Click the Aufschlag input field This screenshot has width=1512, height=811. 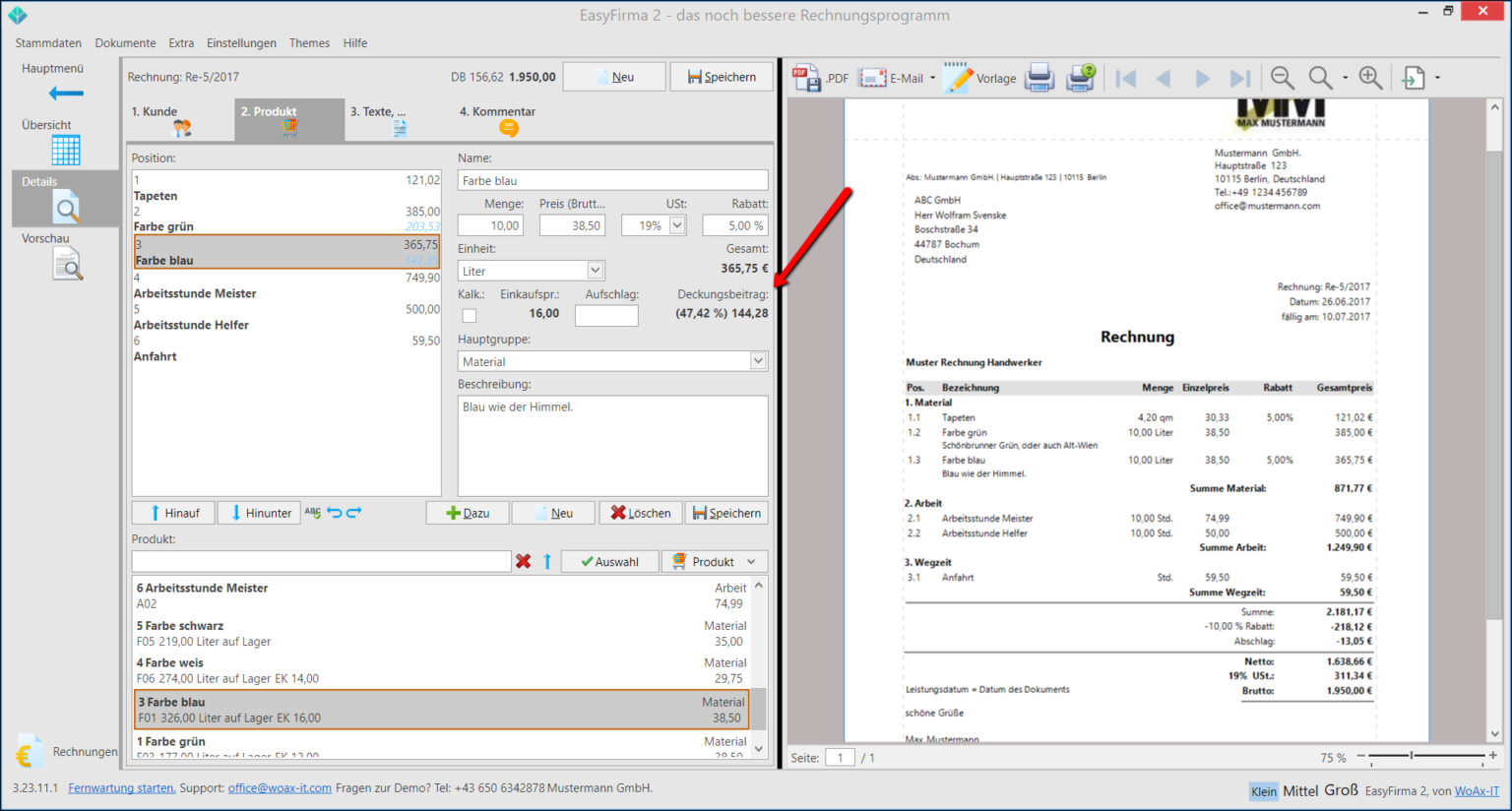tap(606, 316)
